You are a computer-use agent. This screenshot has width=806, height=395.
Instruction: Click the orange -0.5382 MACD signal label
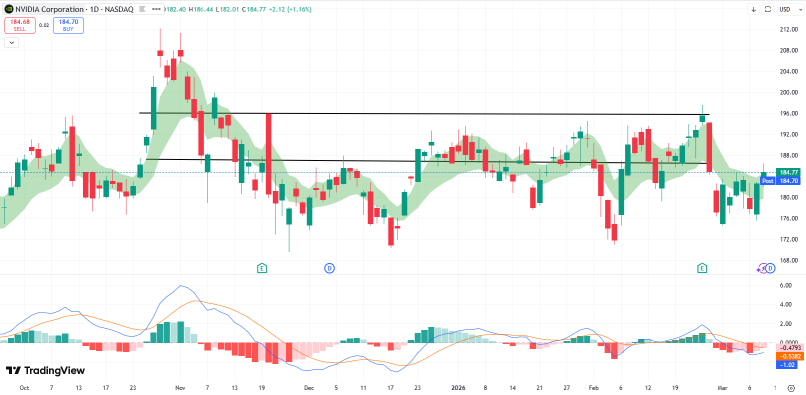pos(786,356)
